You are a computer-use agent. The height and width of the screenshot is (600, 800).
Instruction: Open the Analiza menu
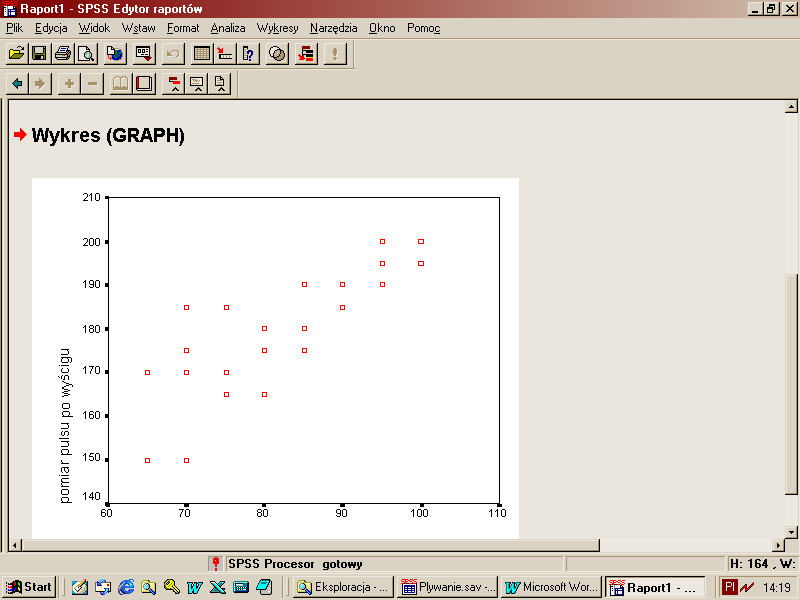(x=228, y=28)
